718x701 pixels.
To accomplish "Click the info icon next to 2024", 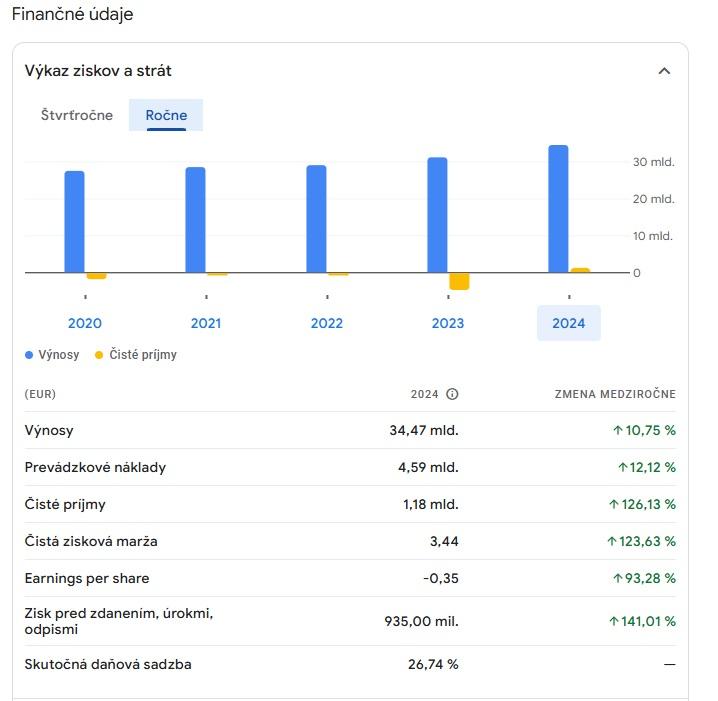I will pyautogui.click(x=452, y=394).
